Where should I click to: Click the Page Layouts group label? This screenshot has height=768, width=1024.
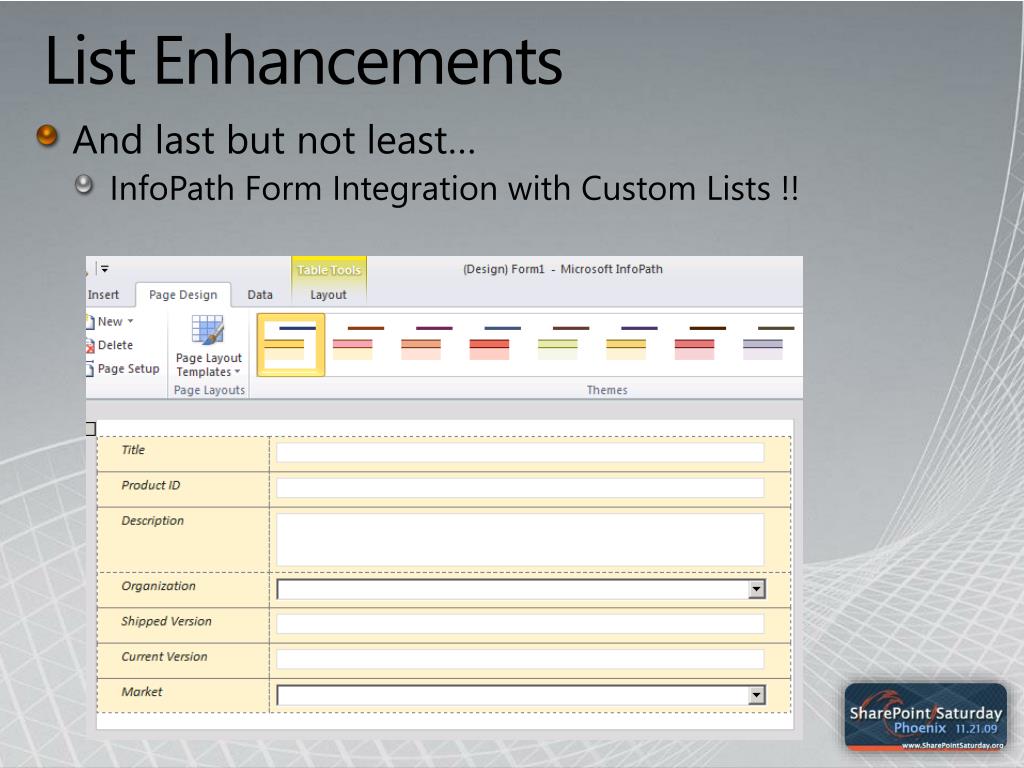[x=209, y=391]
